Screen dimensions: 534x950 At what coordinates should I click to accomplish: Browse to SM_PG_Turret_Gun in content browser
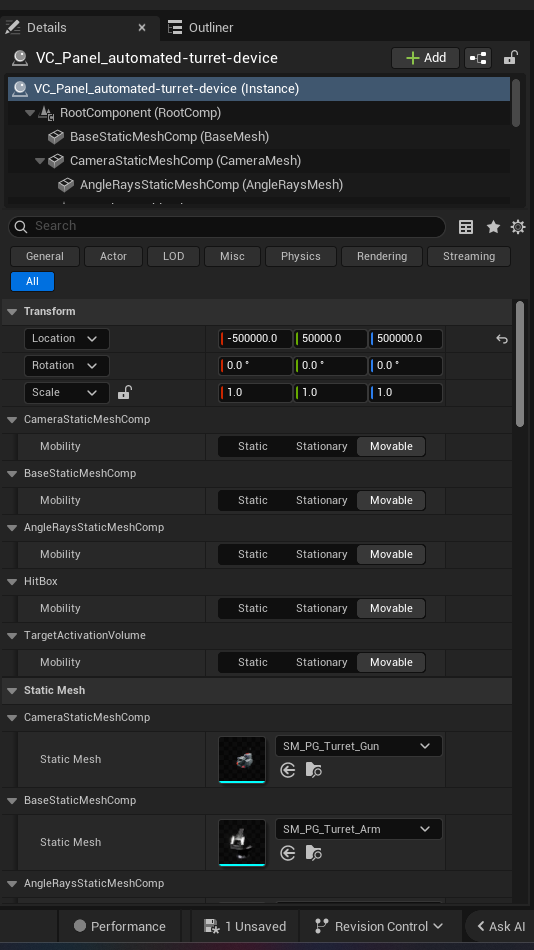coord(313,770)
